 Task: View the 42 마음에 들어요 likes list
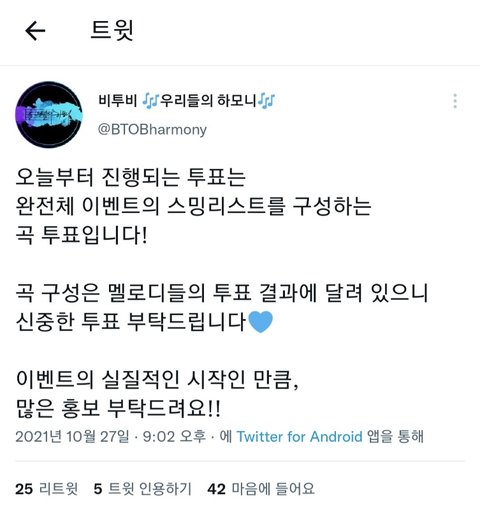click(x=261, y=489)
